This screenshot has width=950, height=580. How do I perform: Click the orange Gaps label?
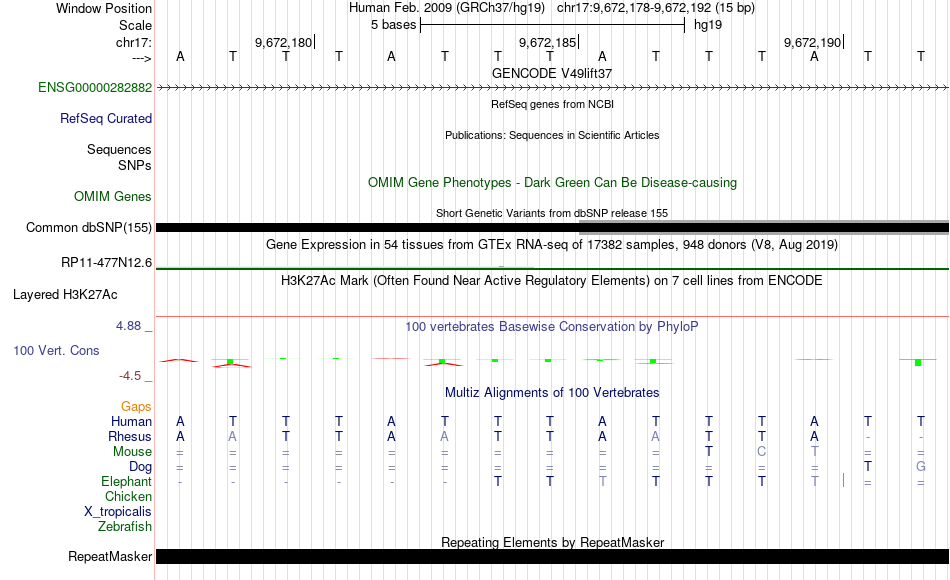(x=136, y=406)
